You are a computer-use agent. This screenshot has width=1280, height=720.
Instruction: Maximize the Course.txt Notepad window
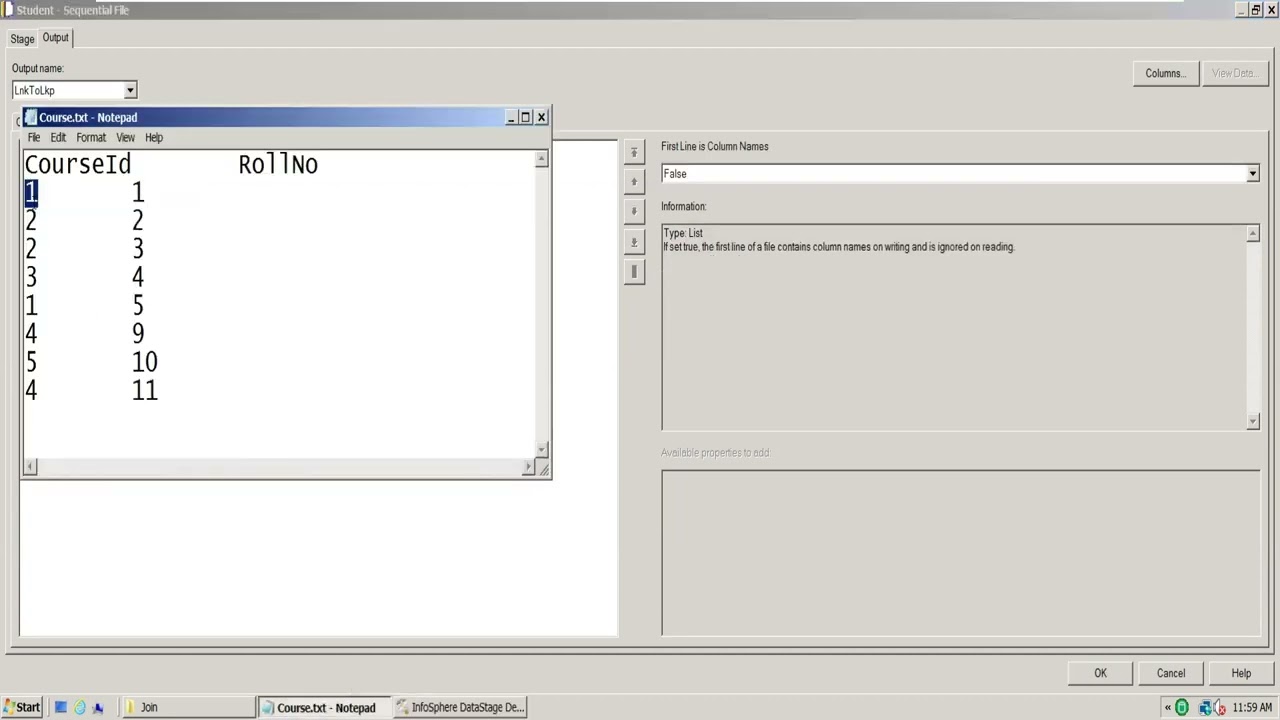[x=525, y=118]
